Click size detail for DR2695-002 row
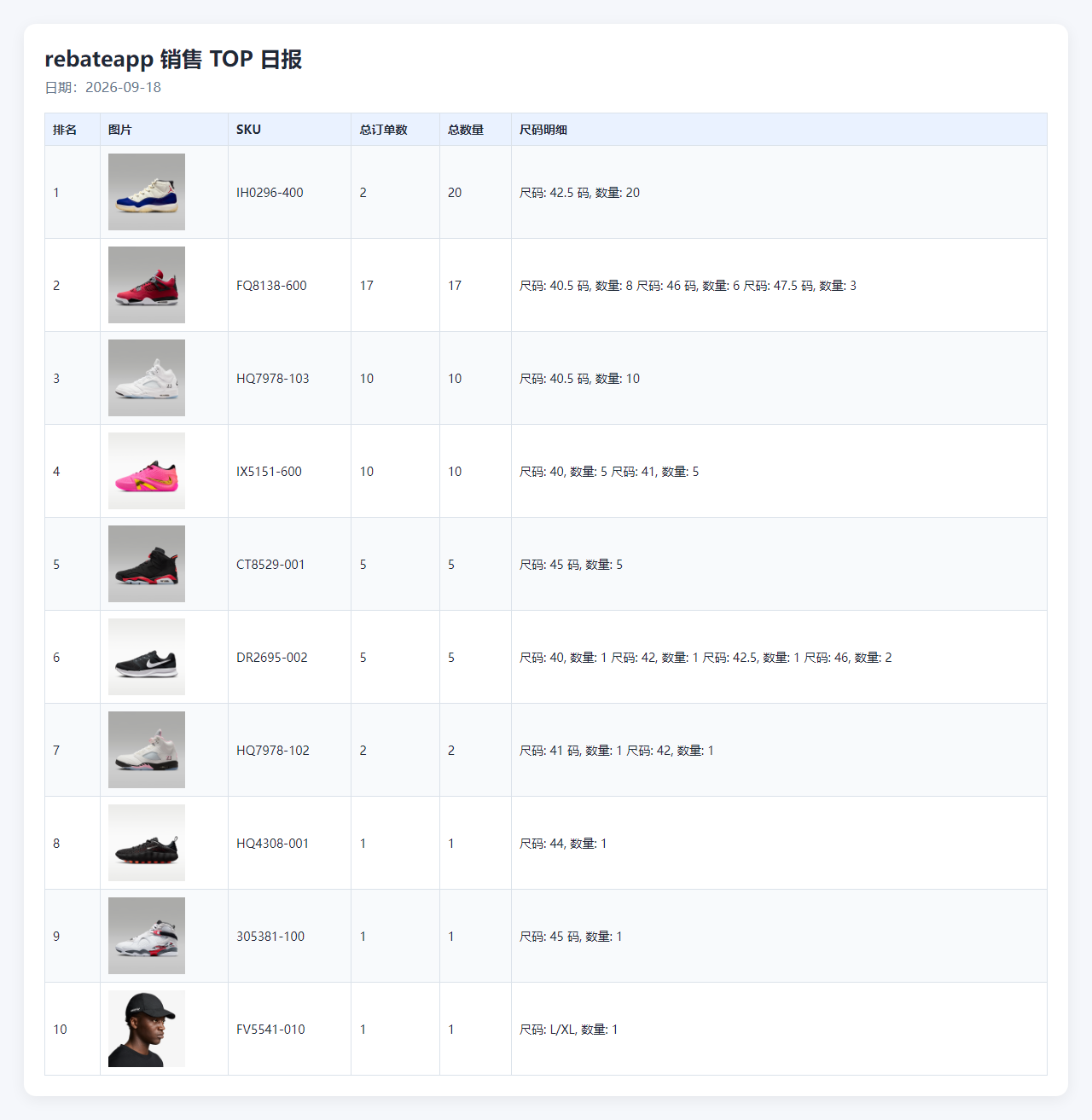Image resolution: width=1092 pixels, height=1120 pixels. pos(706,658)
